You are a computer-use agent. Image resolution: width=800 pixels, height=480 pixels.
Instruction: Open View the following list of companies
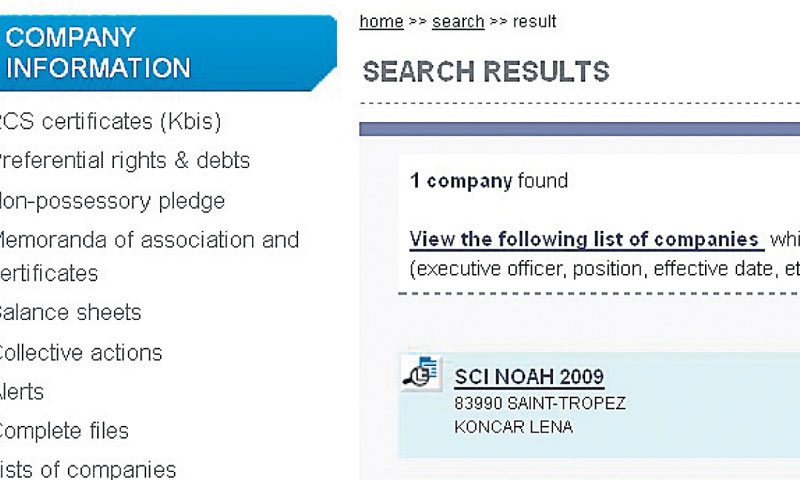pos(586,240)
